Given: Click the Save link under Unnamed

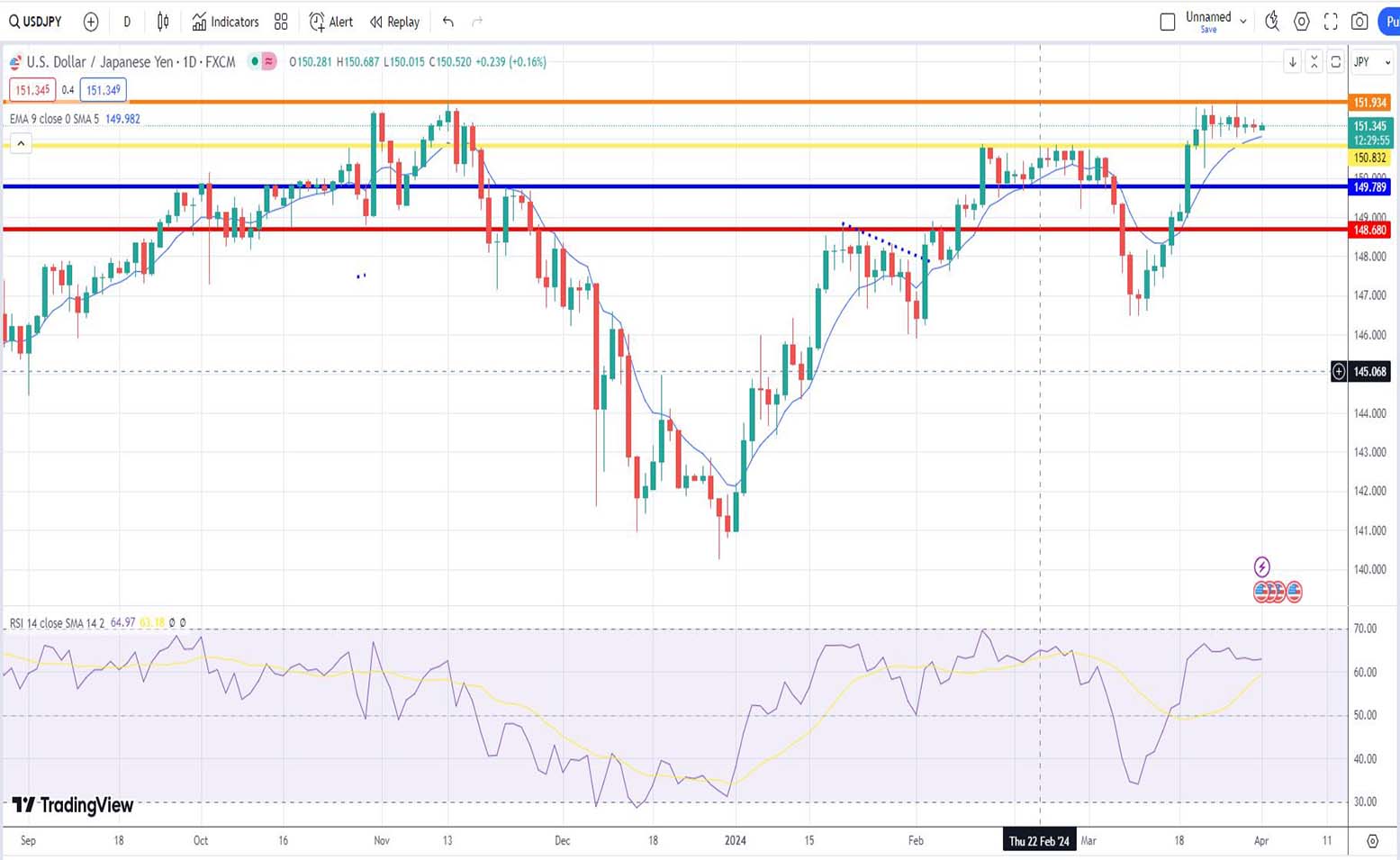Looking at the screenshot, I should coord(1208,30).
